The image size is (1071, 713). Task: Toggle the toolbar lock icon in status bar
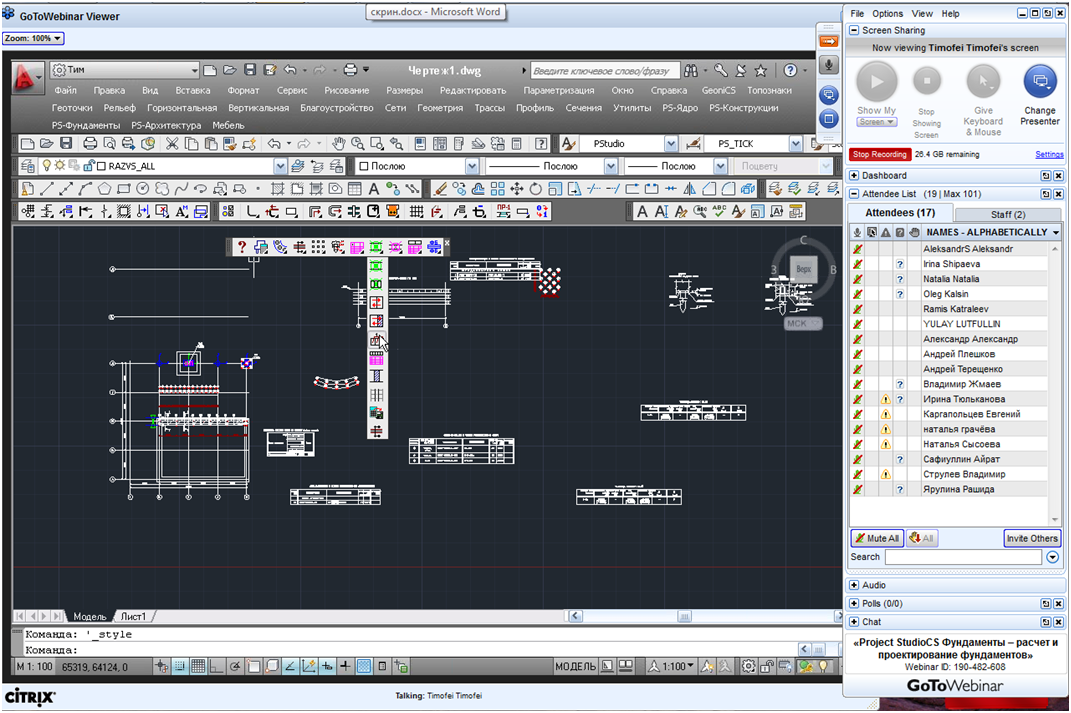point(767,666)
